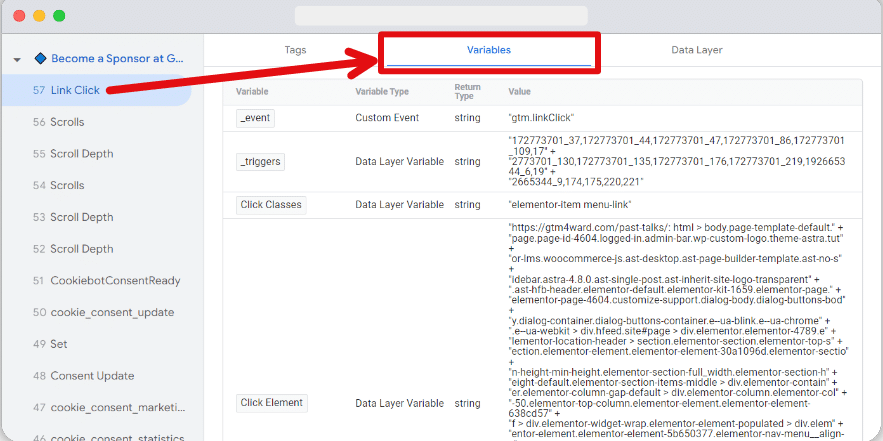883x441 pixels.
Task: Click the Click Element value text
Action: click(679, 331)
